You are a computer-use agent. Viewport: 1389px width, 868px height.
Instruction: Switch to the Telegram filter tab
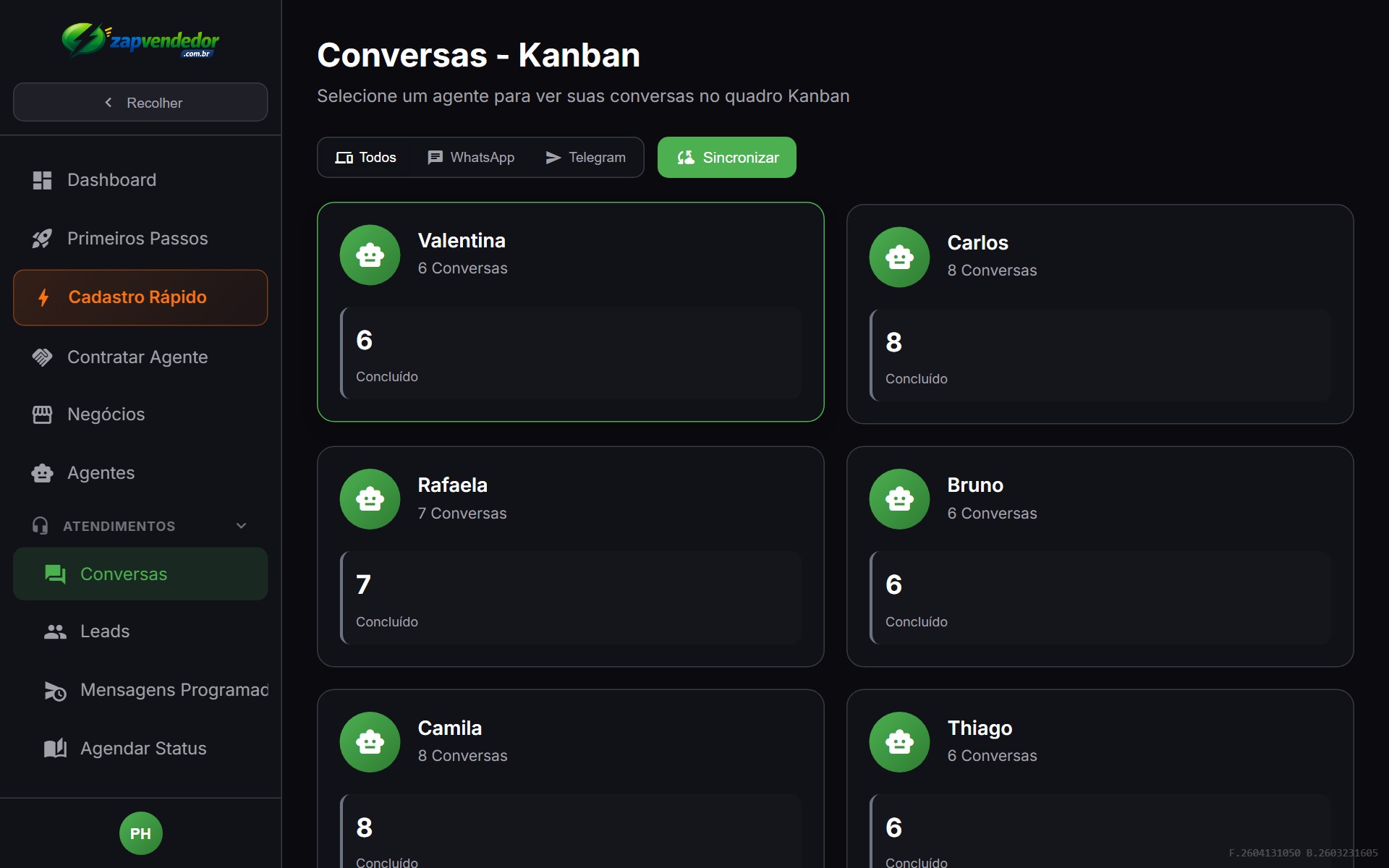coord(585,157)
